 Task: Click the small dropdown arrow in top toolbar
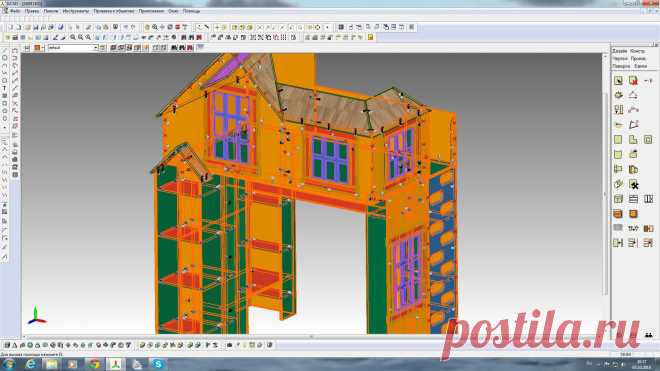[327, 27]
